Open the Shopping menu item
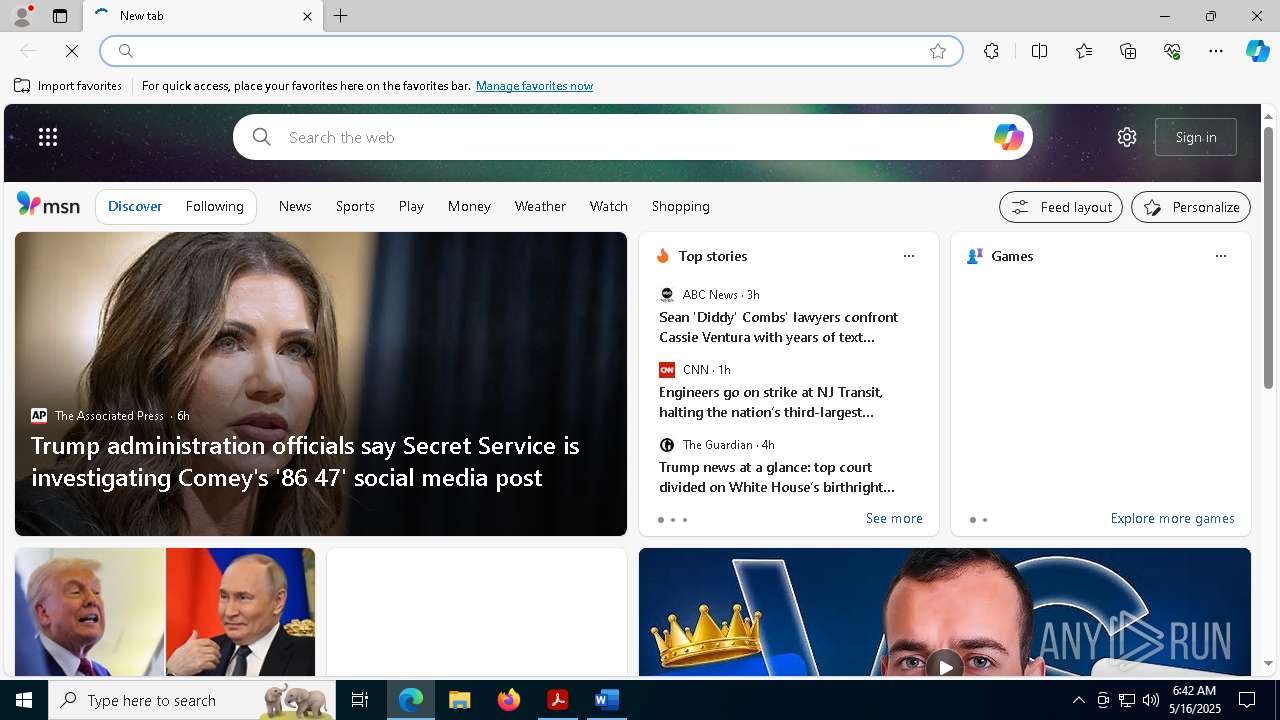Screen dimensions: 1280x720 pyautogui.click(x=680, y=206)
